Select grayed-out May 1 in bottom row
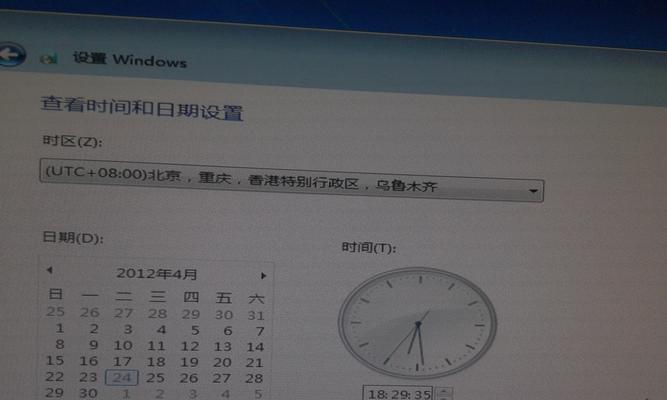The image size is (667, 400). [126, 394]
